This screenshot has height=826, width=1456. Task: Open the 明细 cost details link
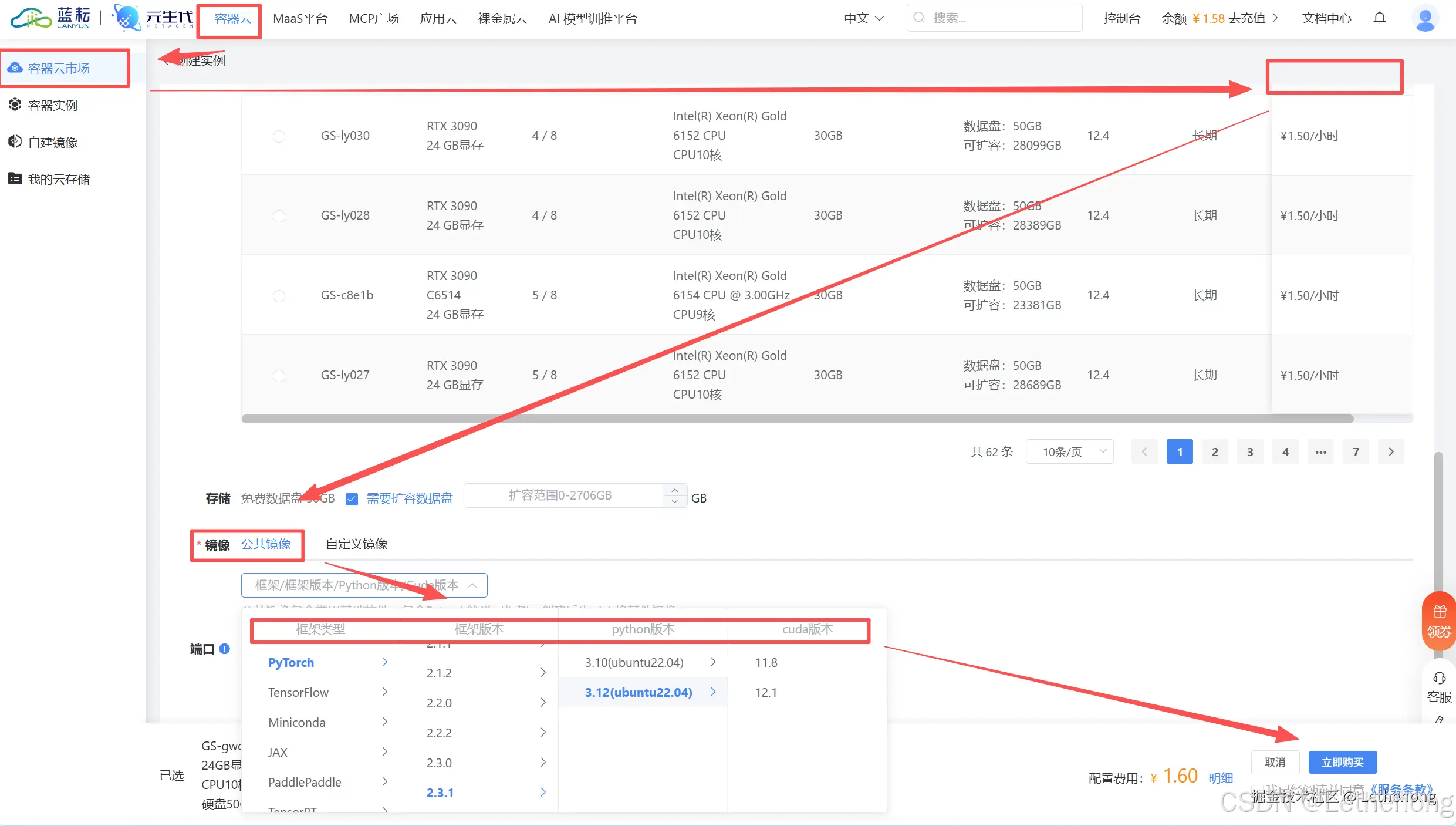click(1221, 778)
